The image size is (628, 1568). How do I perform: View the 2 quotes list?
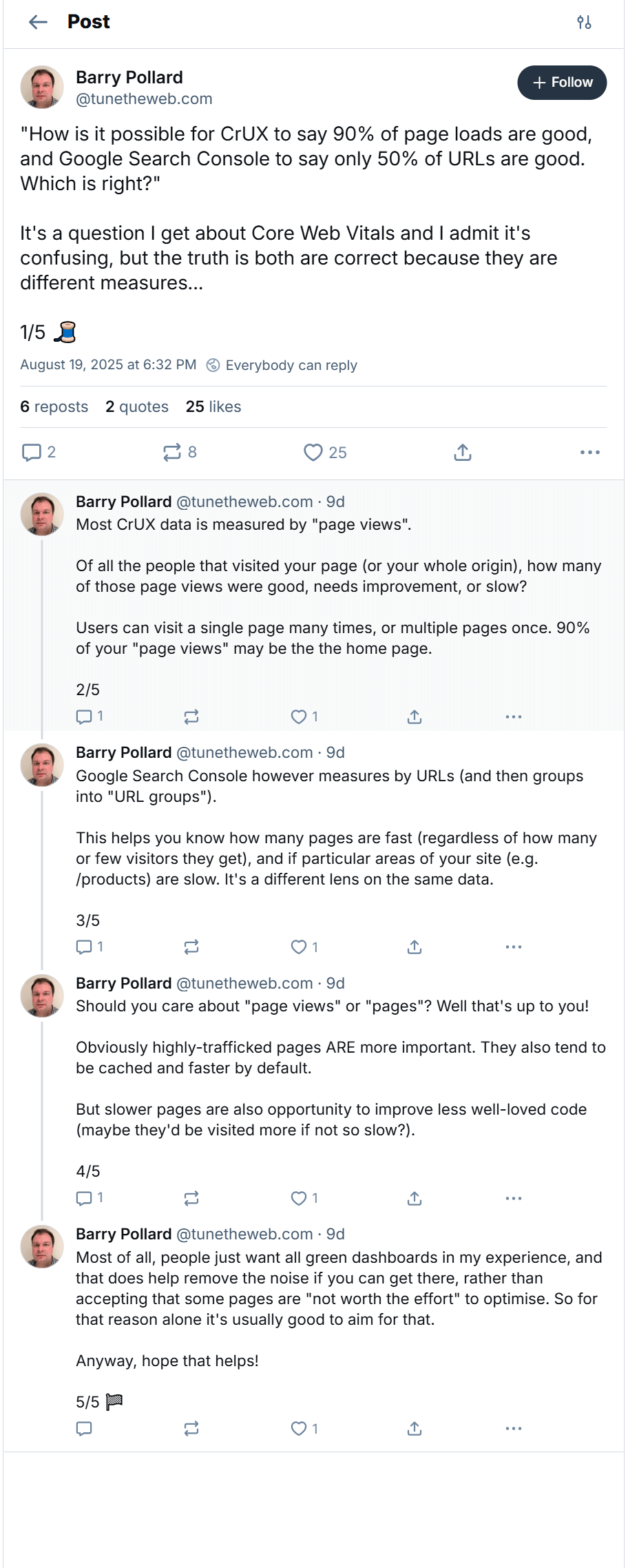(137, 406)
